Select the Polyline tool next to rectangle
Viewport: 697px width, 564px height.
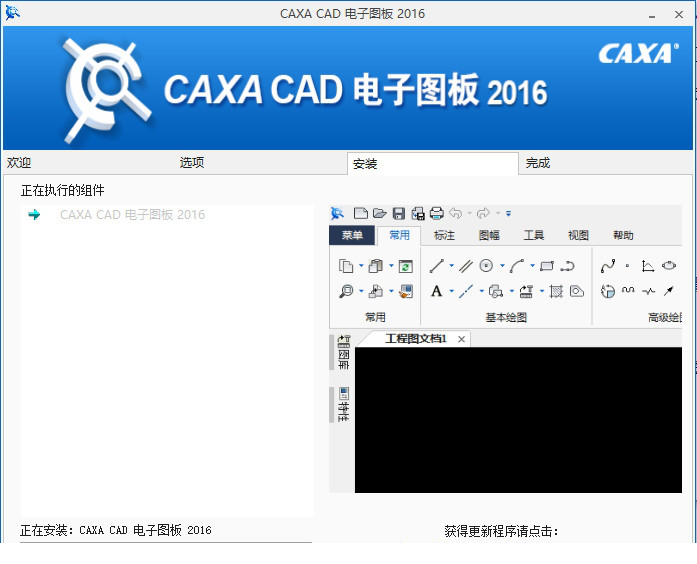click(567, 266)
